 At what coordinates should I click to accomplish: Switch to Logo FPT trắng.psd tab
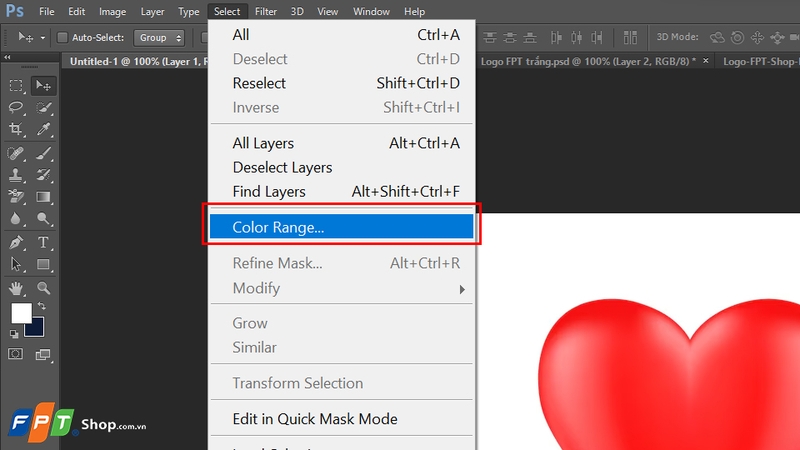(x=588, y=62)
